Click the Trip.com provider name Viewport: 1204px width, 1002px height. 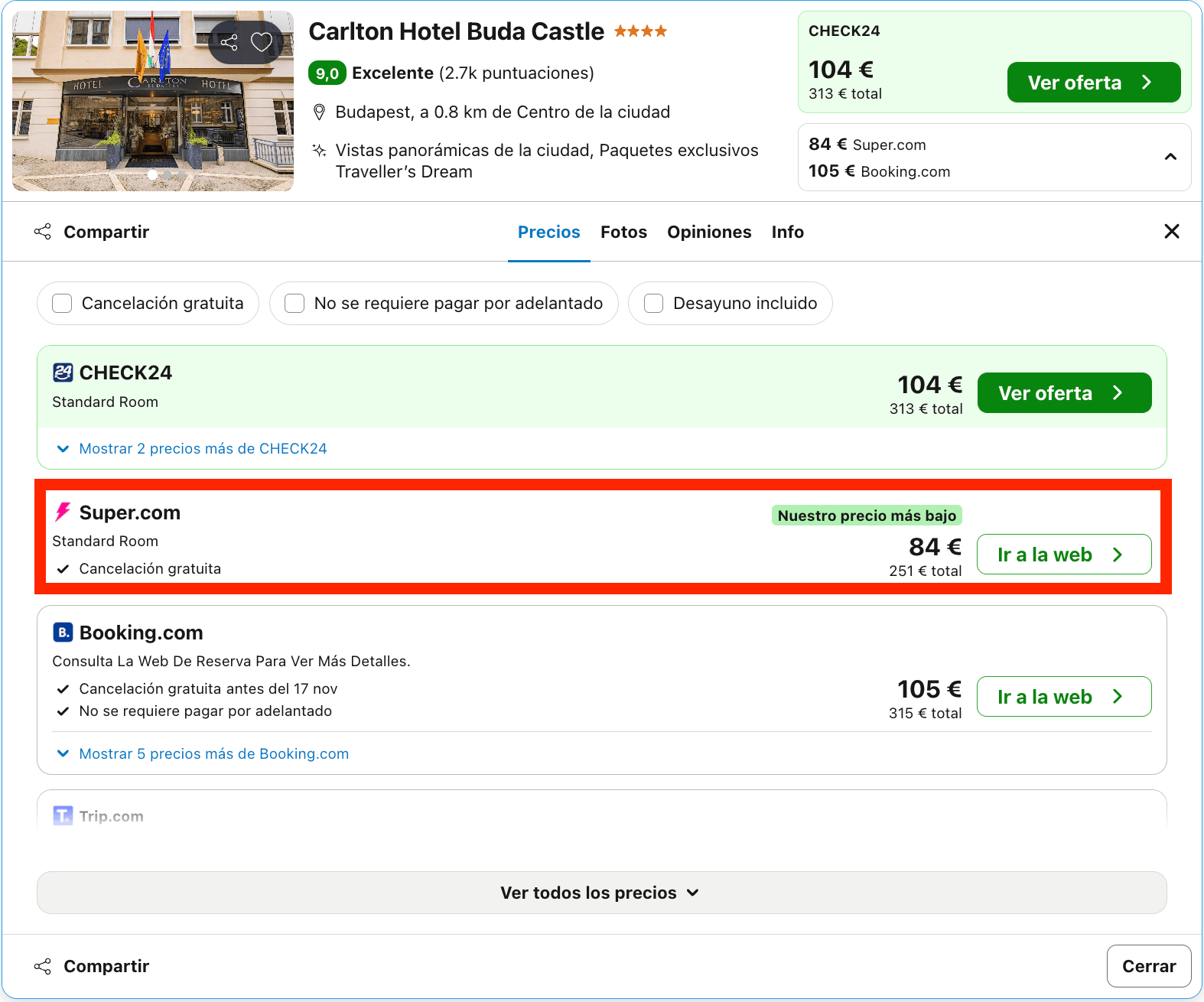pos(112,816)
